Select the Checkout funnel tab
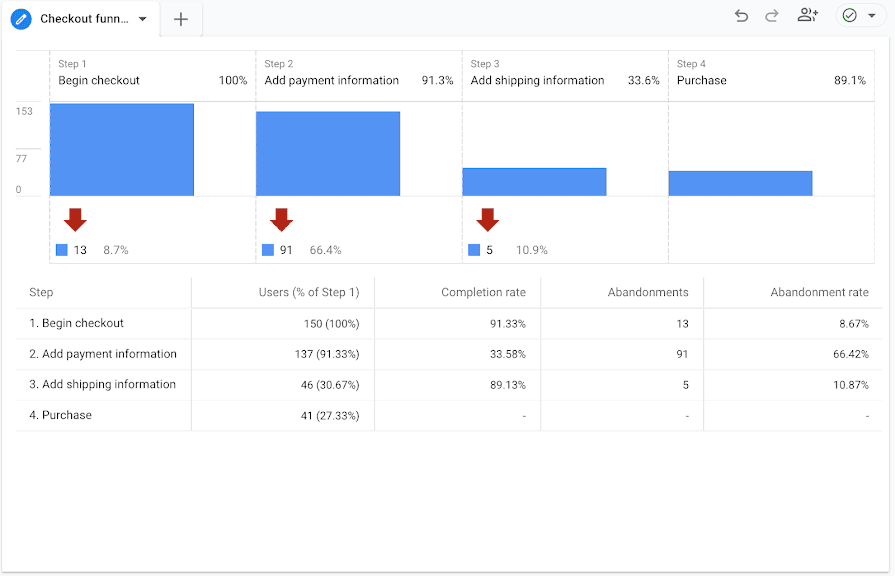Image resolution: width=895 pixels, height=576 pixels. [x=85, y=19]
